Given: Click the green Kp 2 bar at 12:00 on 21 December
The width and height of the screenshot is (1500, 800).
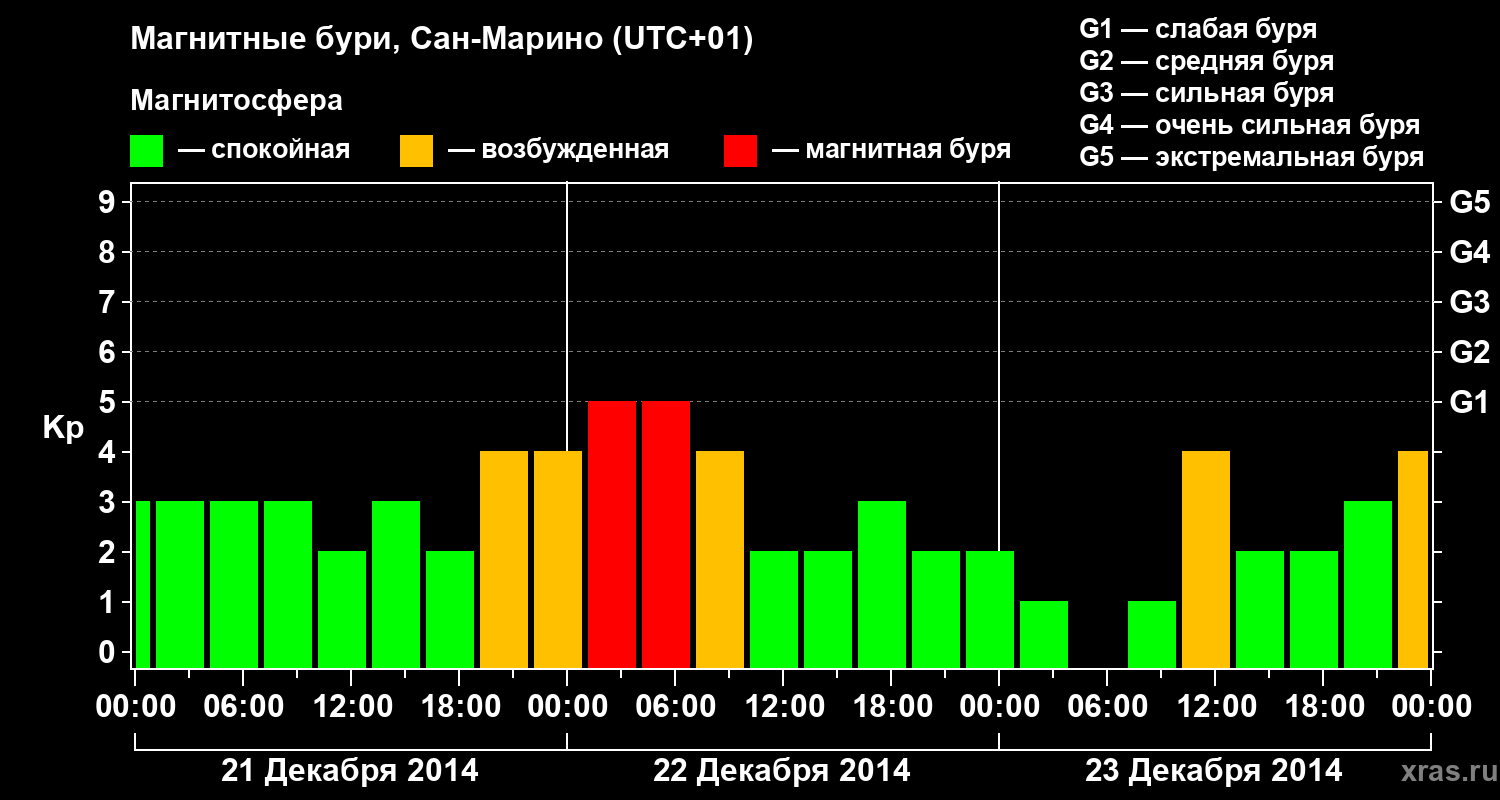Looking at the screenshot, I should click(x=342, y=609).
